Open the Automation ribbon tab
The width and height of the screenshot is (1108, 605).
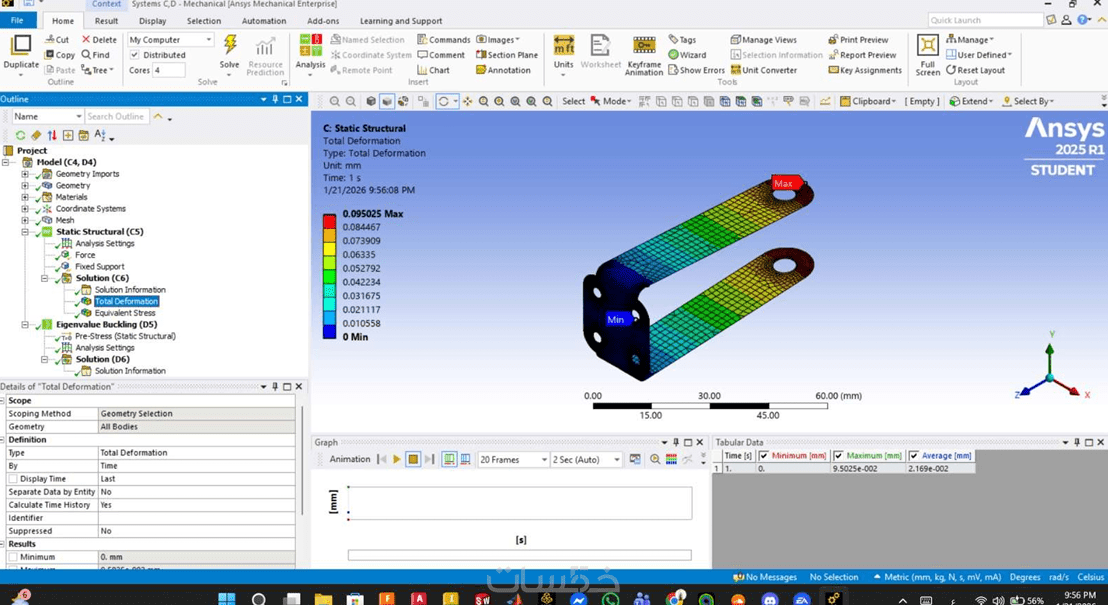(x=264, y=21)
